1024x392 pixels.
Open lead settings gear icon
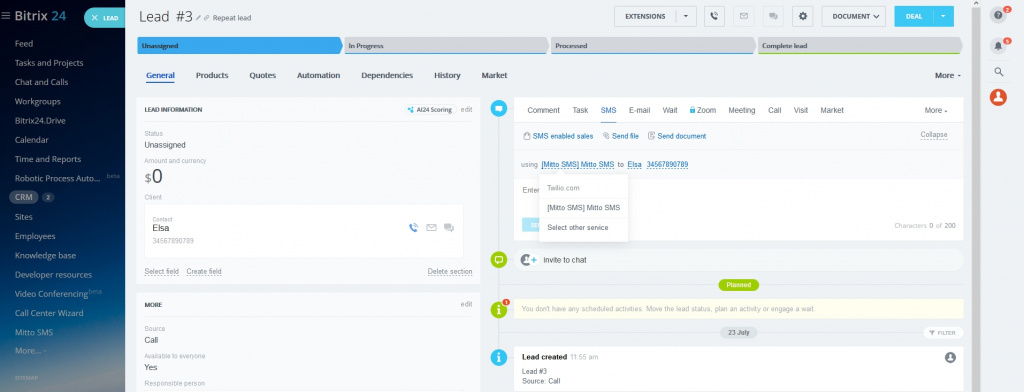803,16
